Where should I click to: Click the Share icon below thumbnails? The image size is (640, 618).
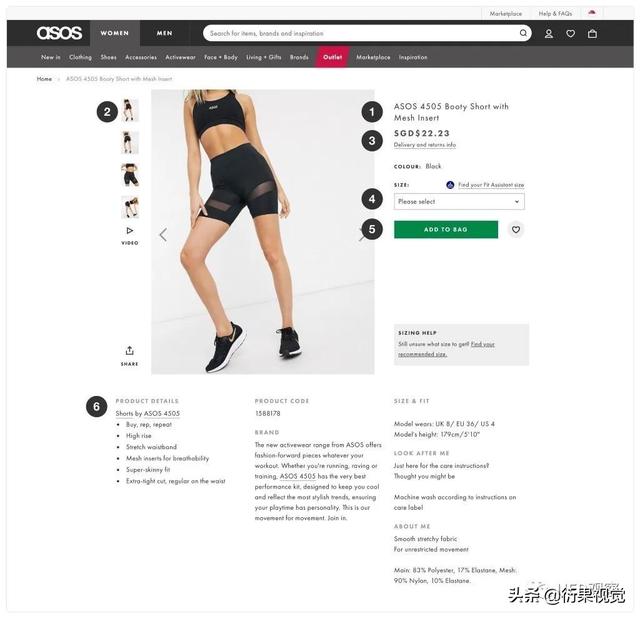[129, 351]
